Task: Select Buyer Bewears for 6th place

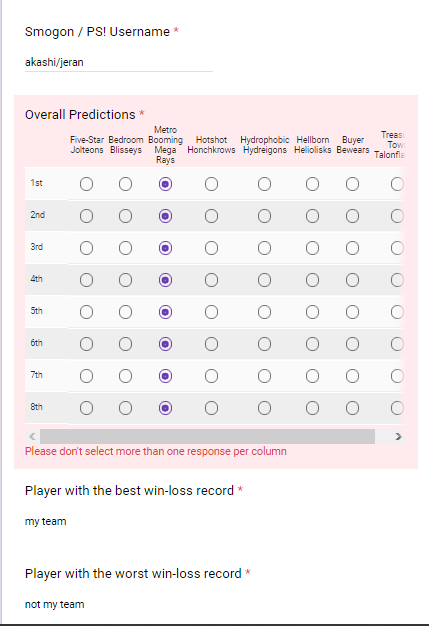Action: click(x=352, y=344)
